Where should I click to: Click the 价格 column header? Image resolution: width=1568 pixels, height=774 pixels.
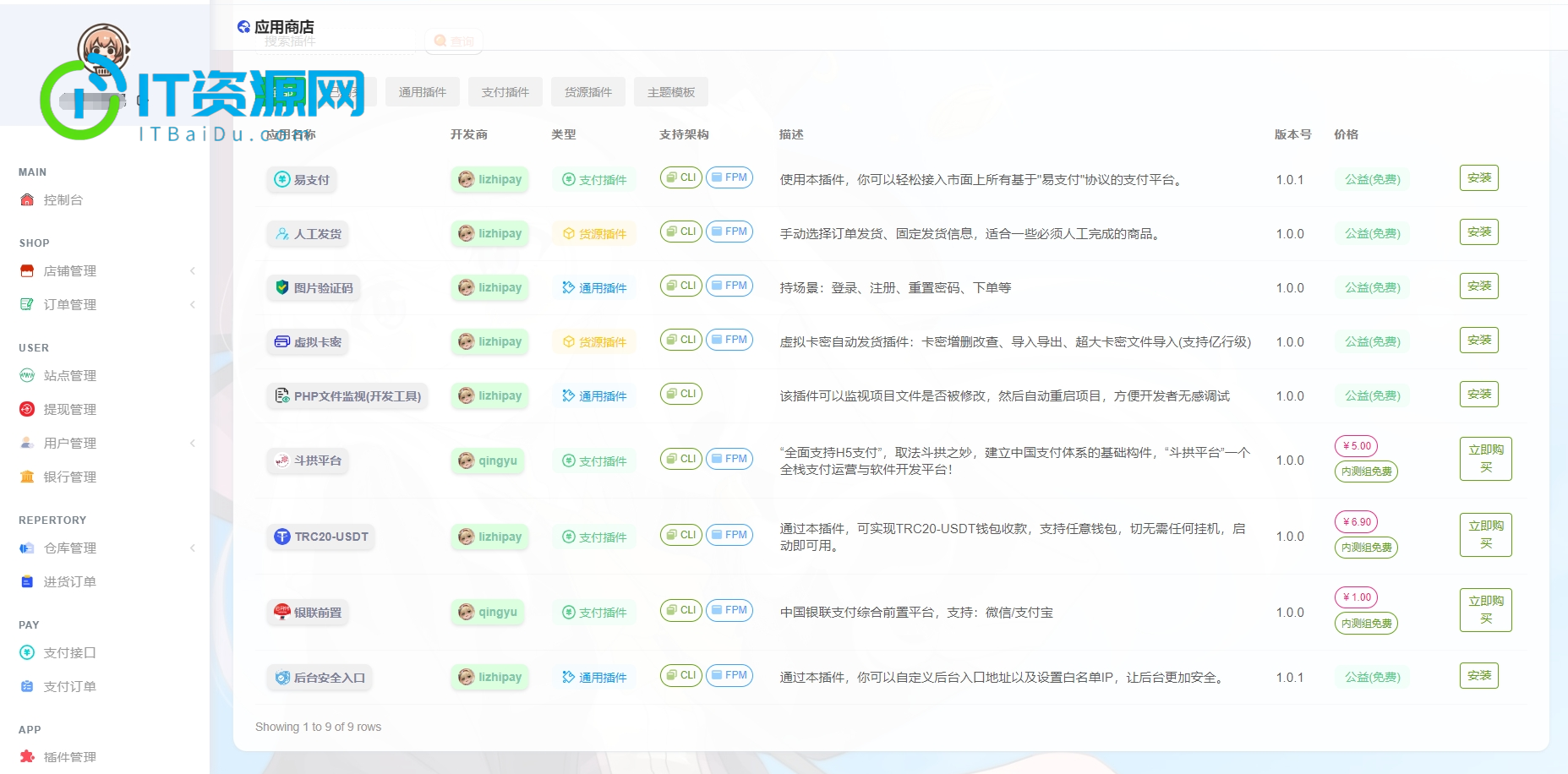(x=1346, y=134)
